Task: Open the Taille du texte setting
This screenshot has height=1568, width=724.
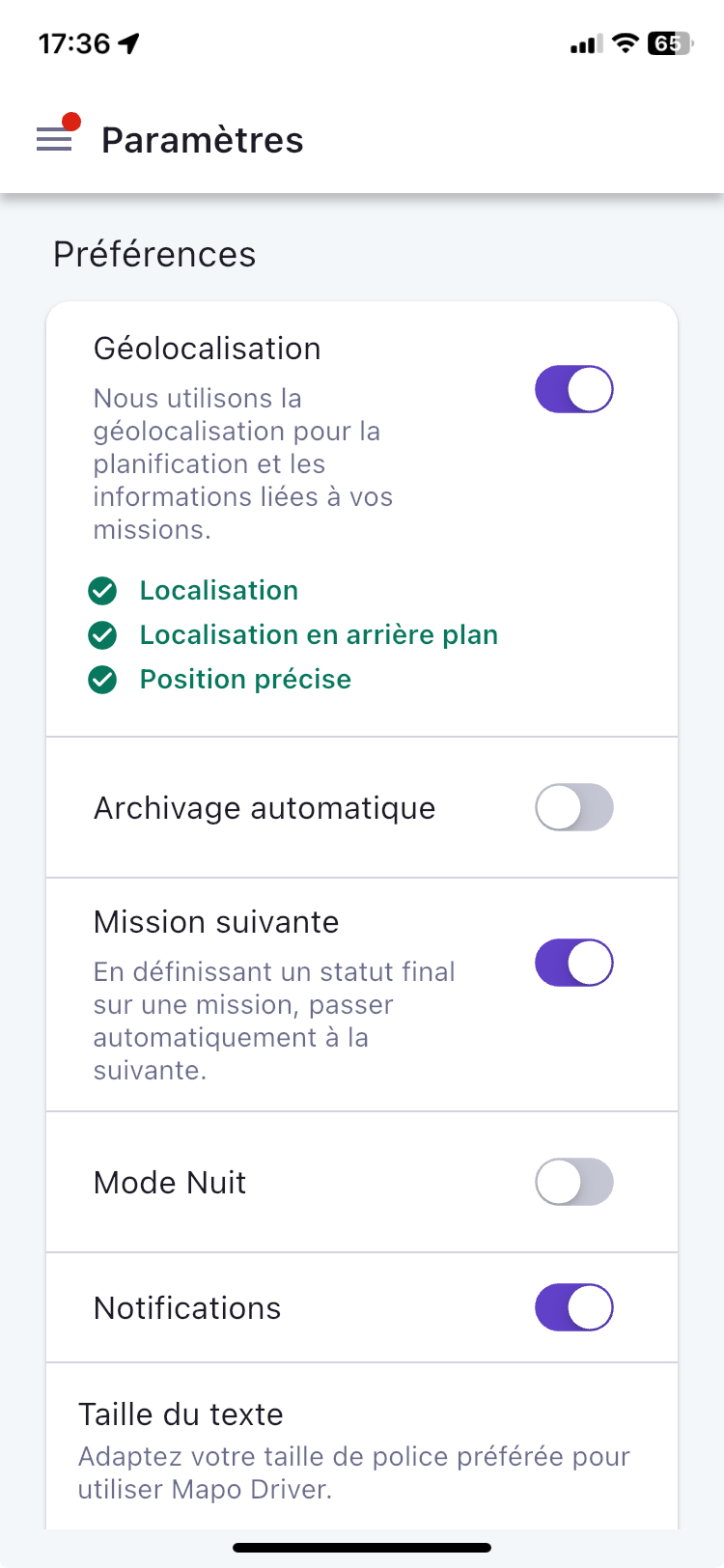Action: point(362,1446)
